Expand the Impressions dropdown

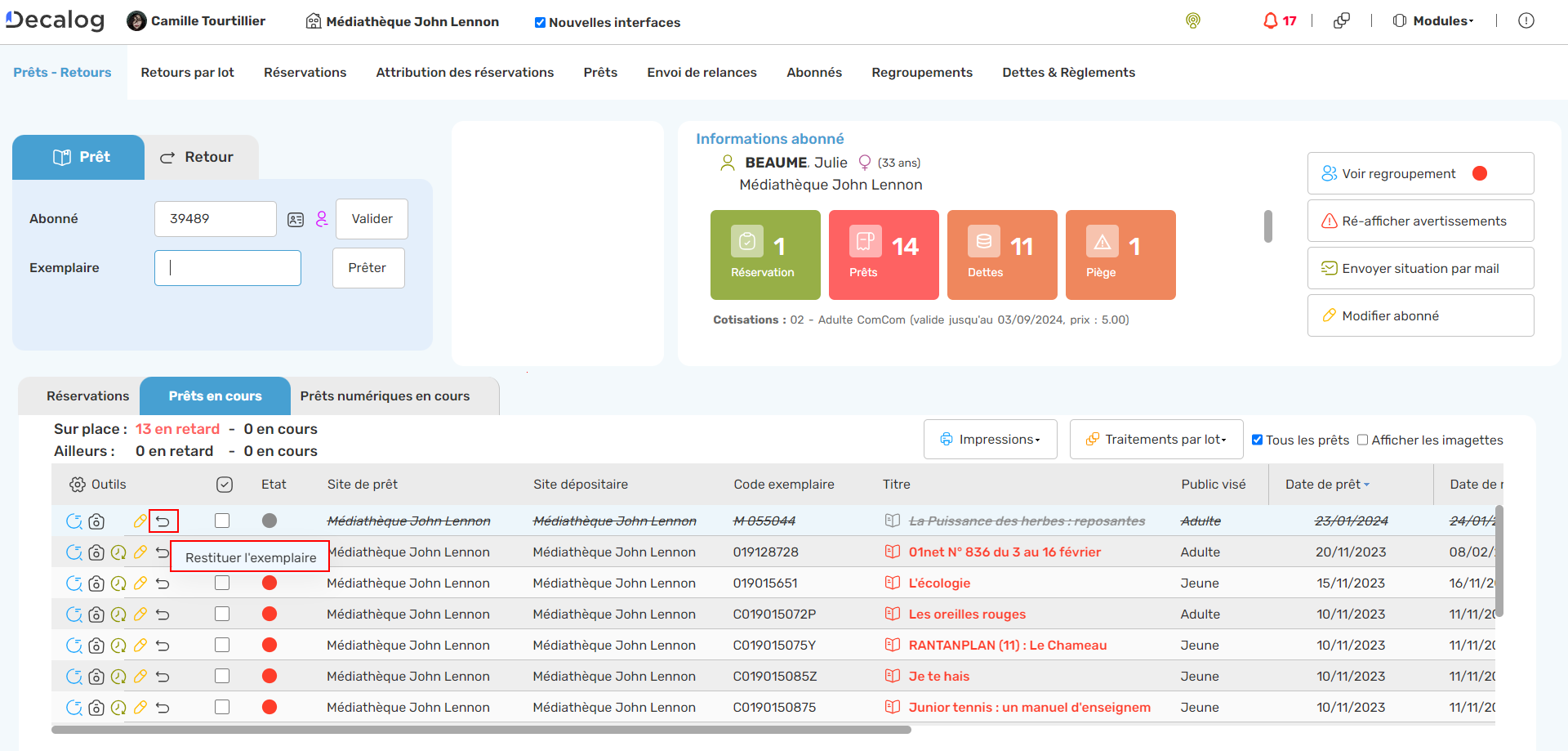990,440
